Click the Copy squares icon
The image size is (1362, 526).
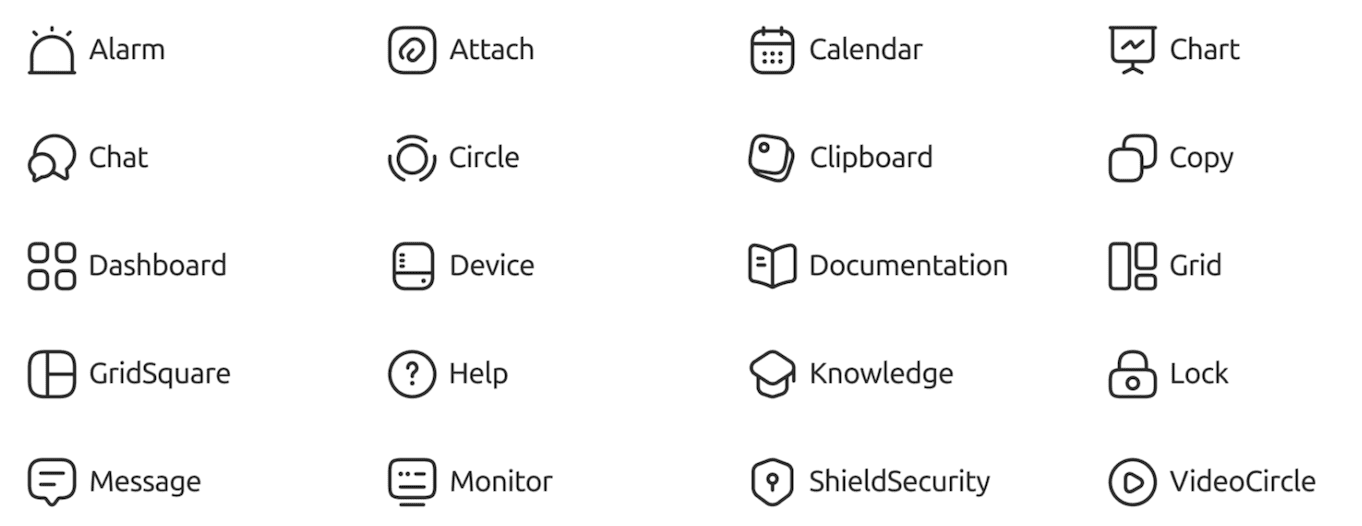click(1132, 158)
